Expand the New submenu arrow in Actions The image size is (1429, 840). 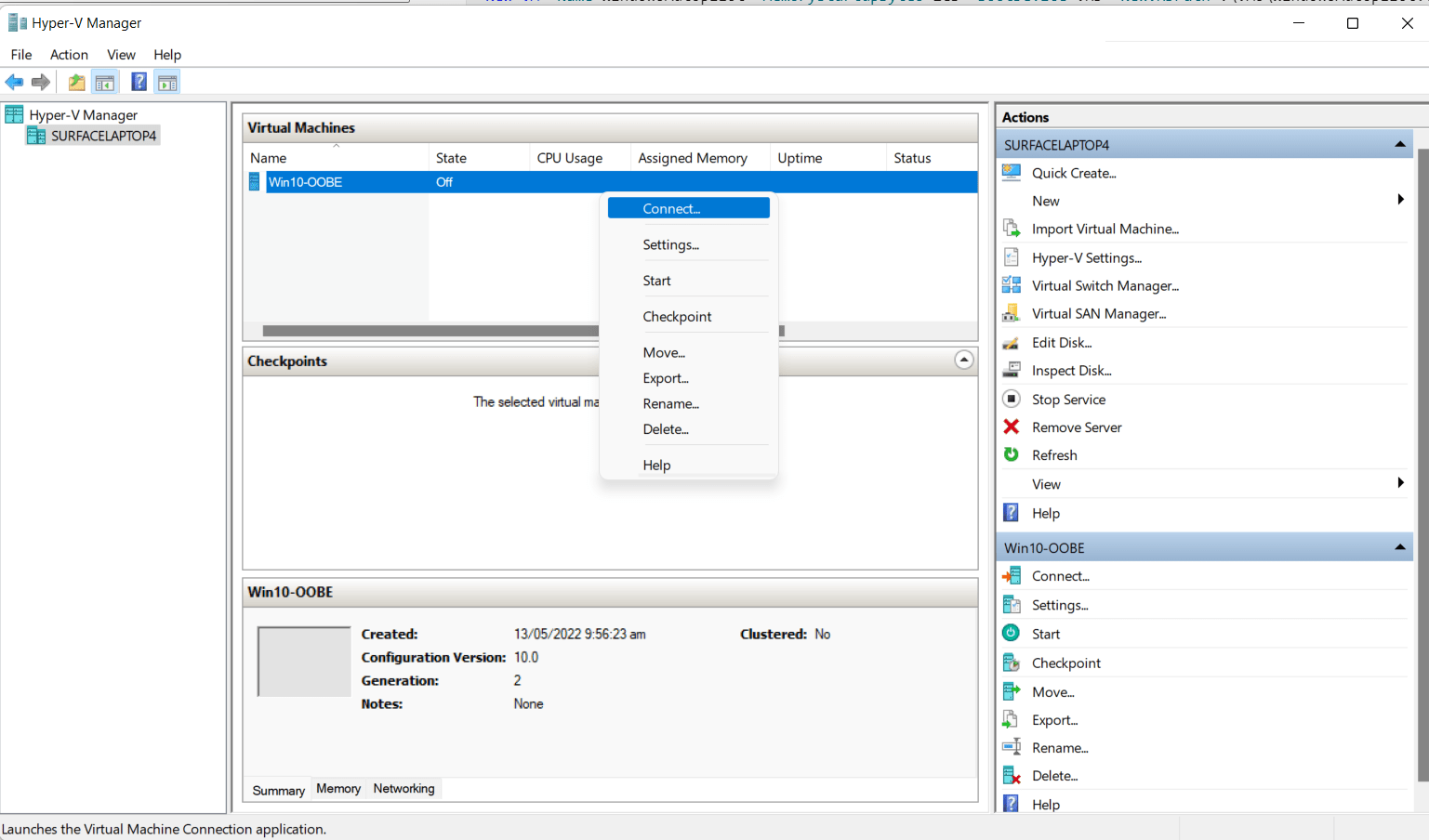[1400, 200]
